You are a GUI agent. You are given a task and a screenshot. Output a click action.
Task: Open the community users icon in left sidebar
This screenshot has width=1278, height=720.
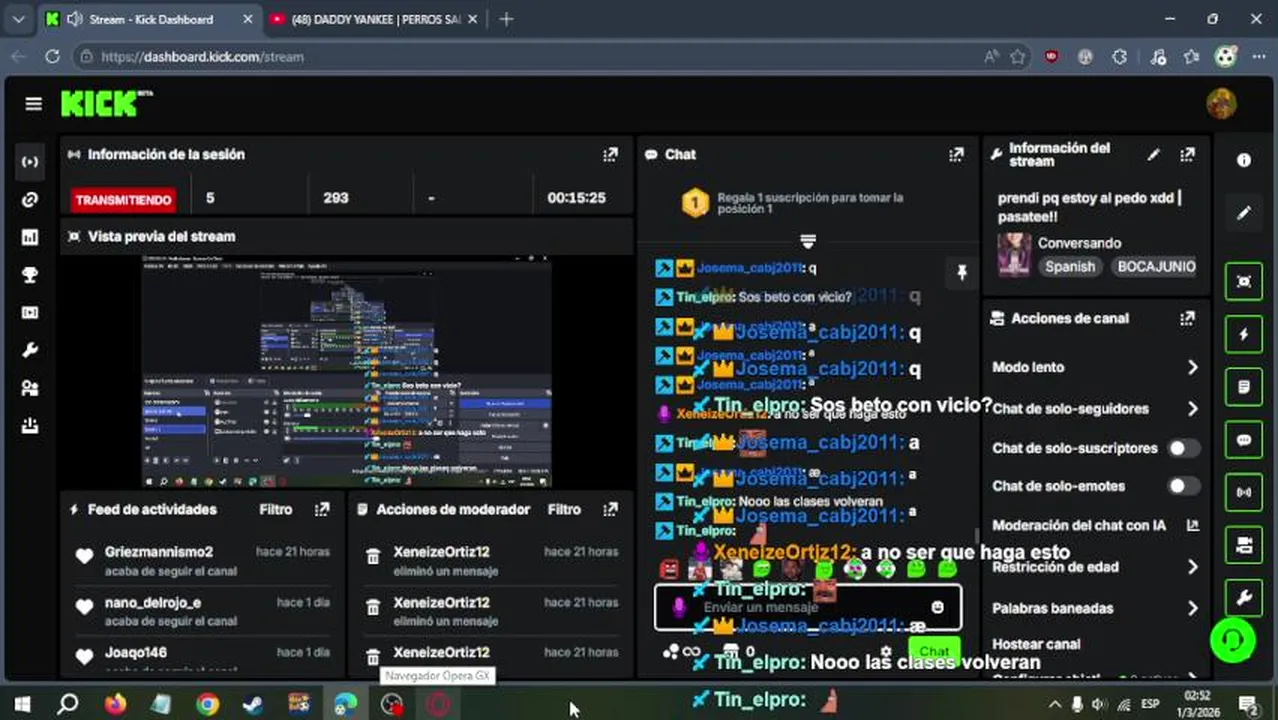coord(30,389)
